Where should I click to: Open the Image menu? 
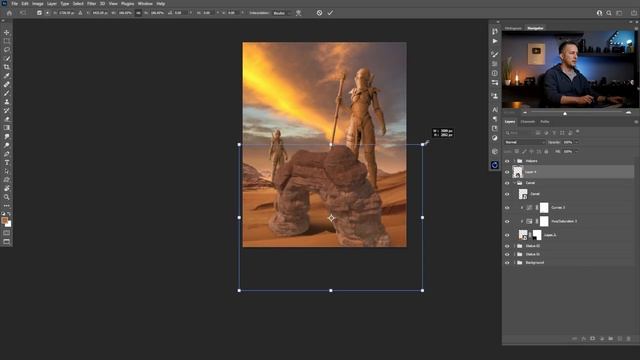(x=38, y=4)
